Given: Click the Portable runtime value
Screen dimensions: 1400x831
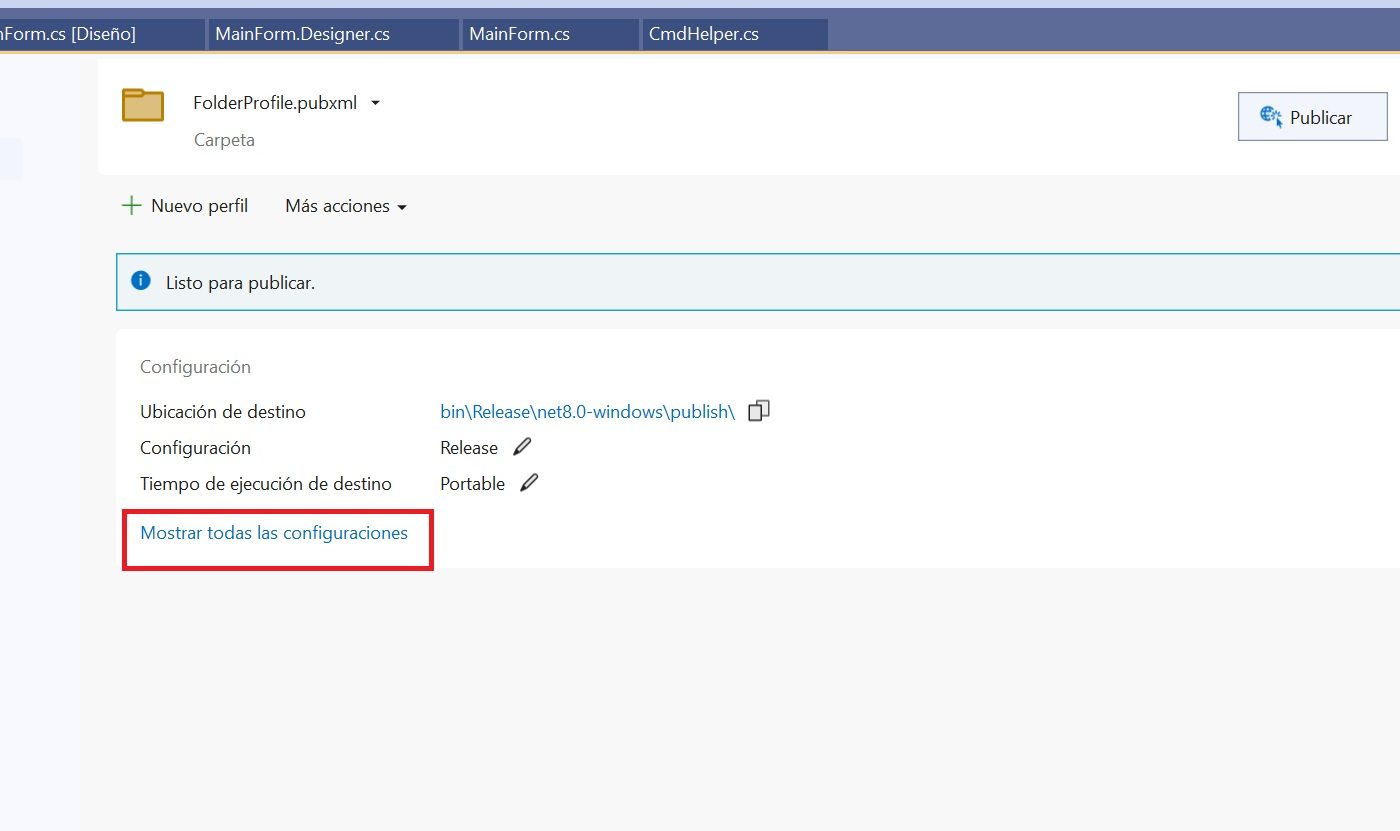Looking at the screenshot, I should click(x=472, y=484).
